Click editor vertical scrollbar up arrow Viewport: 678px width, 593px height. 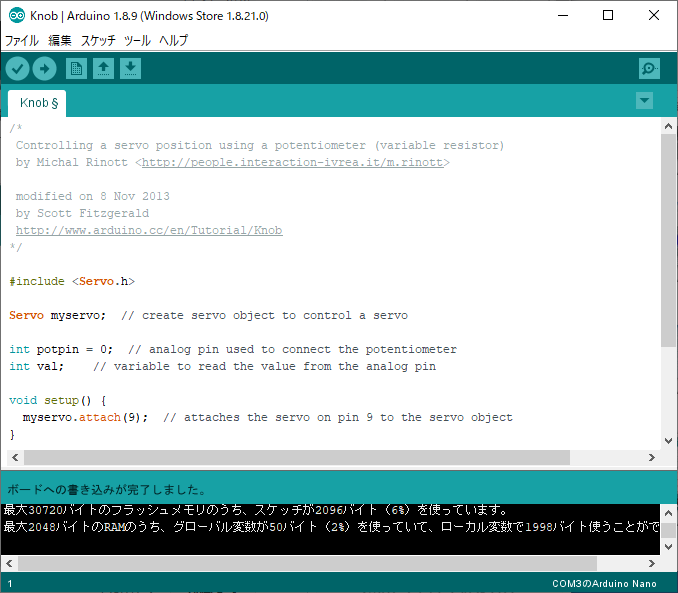point(668,126)
